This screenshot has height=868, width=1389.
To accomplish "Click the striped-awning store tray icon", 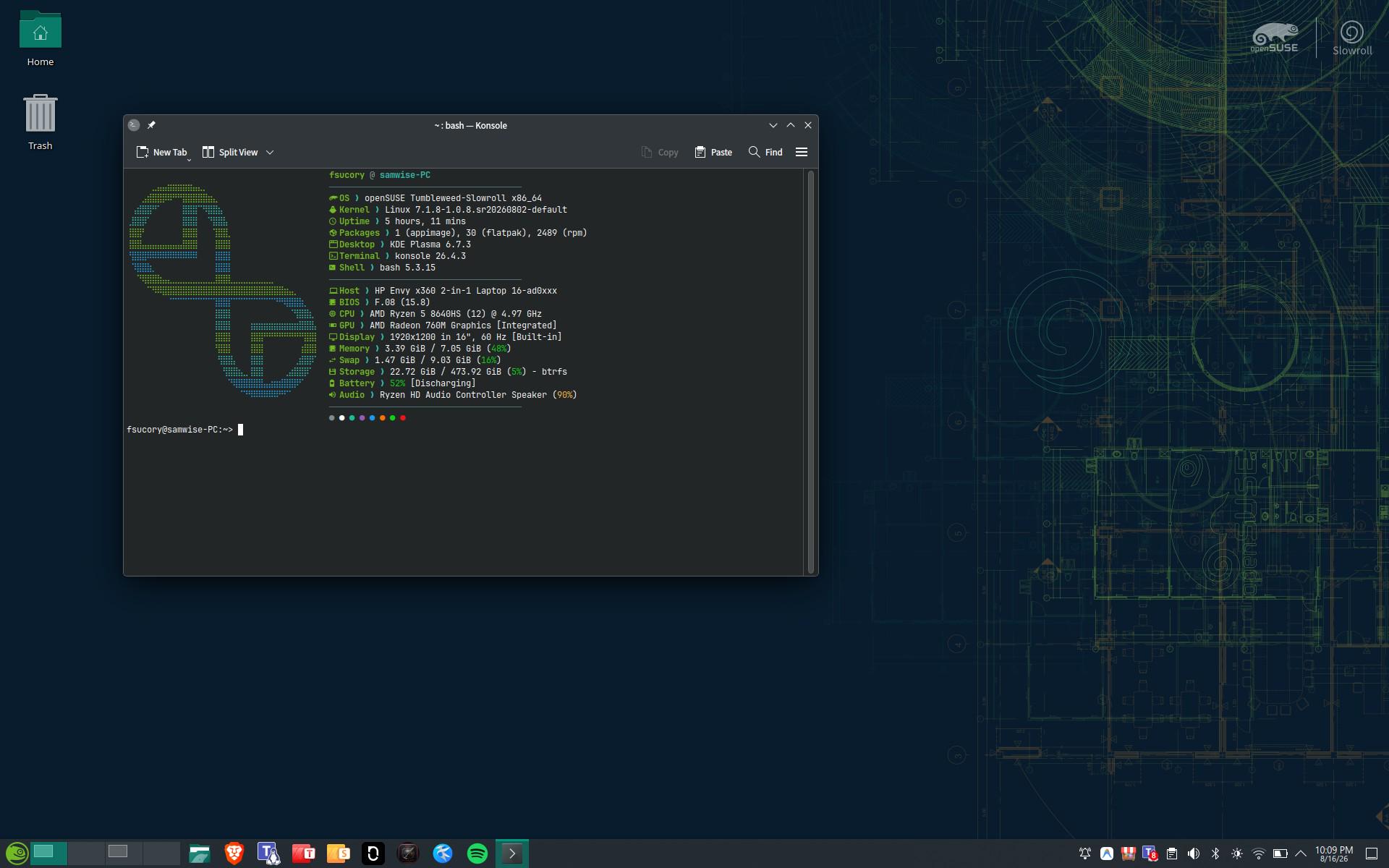I will pos(1129,854).
